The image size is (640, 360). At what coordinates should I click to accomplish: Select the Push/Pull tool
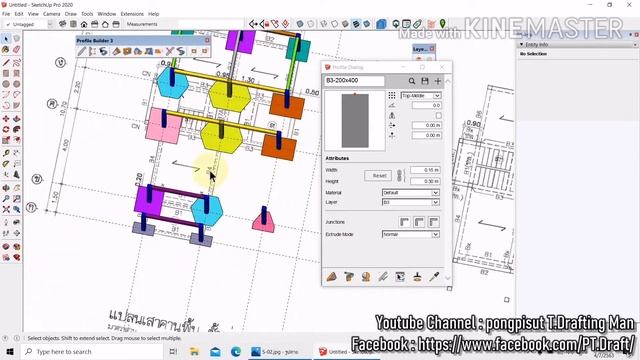tap(16, 119)
